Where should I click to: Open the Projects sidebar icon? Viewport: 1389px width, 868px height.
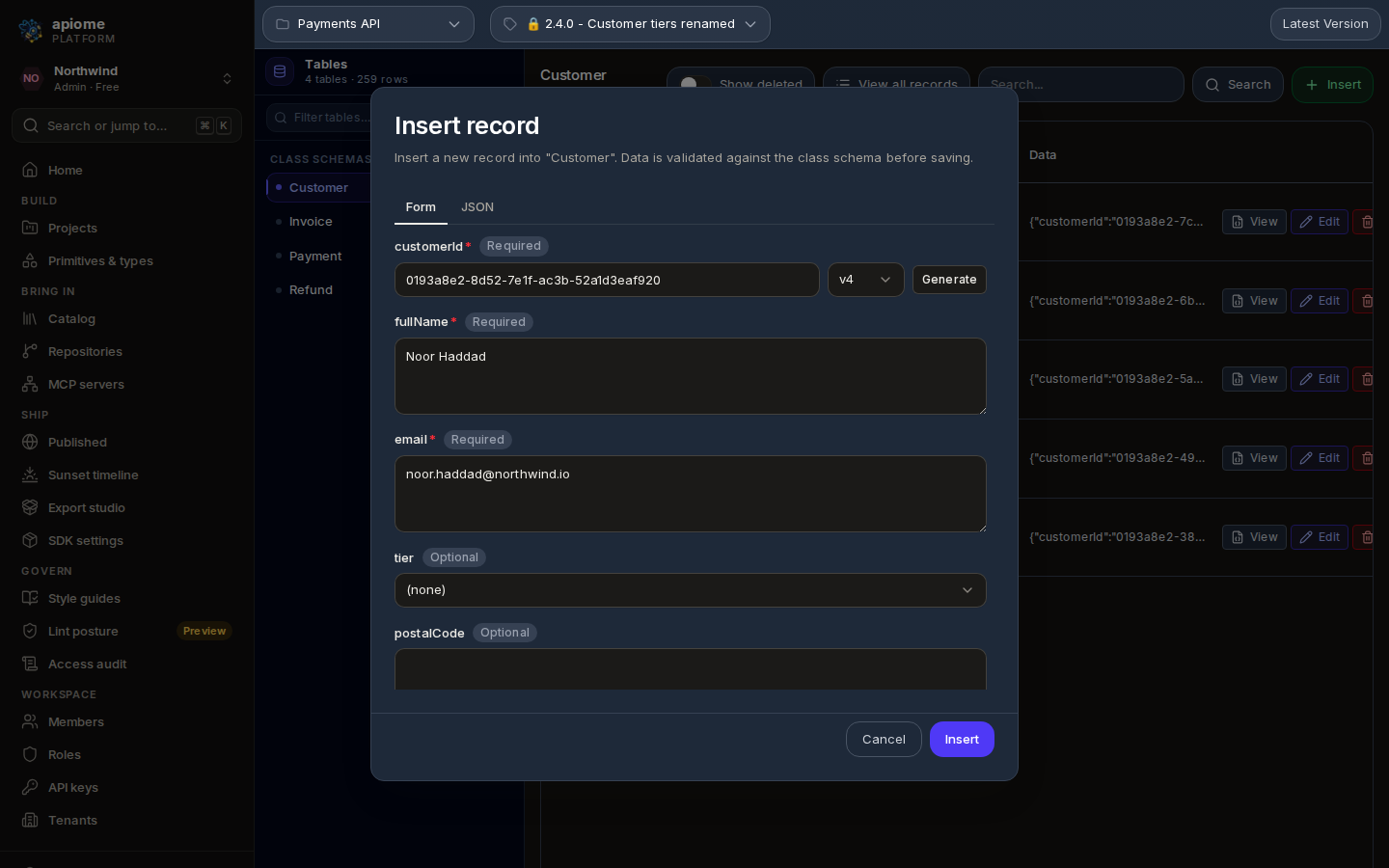tap(30, 228)
